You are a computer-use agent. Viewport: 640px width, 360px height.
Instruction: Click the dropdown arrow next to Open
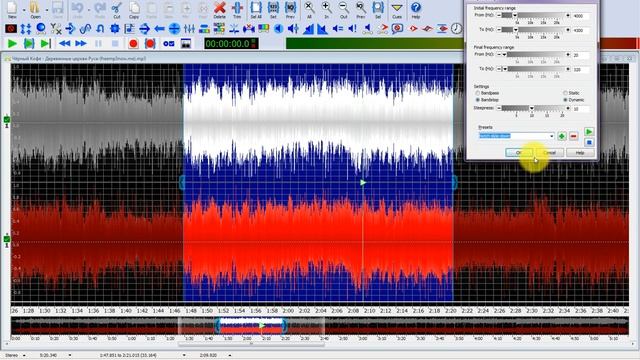pyautogui.click(x=46, y=9)
